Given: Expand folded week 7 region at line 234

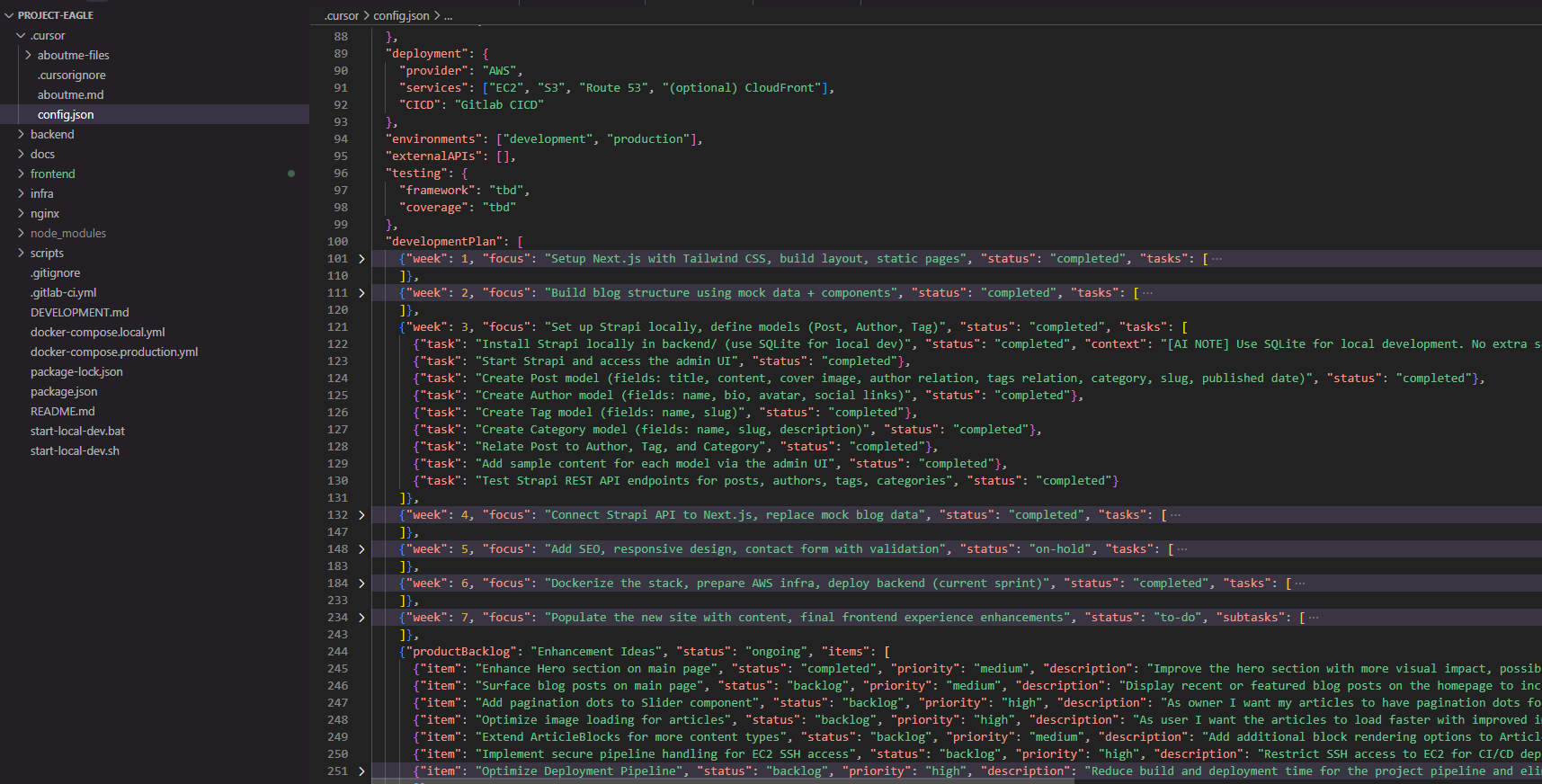Looking at the screenshot, I should coord(361,618).
